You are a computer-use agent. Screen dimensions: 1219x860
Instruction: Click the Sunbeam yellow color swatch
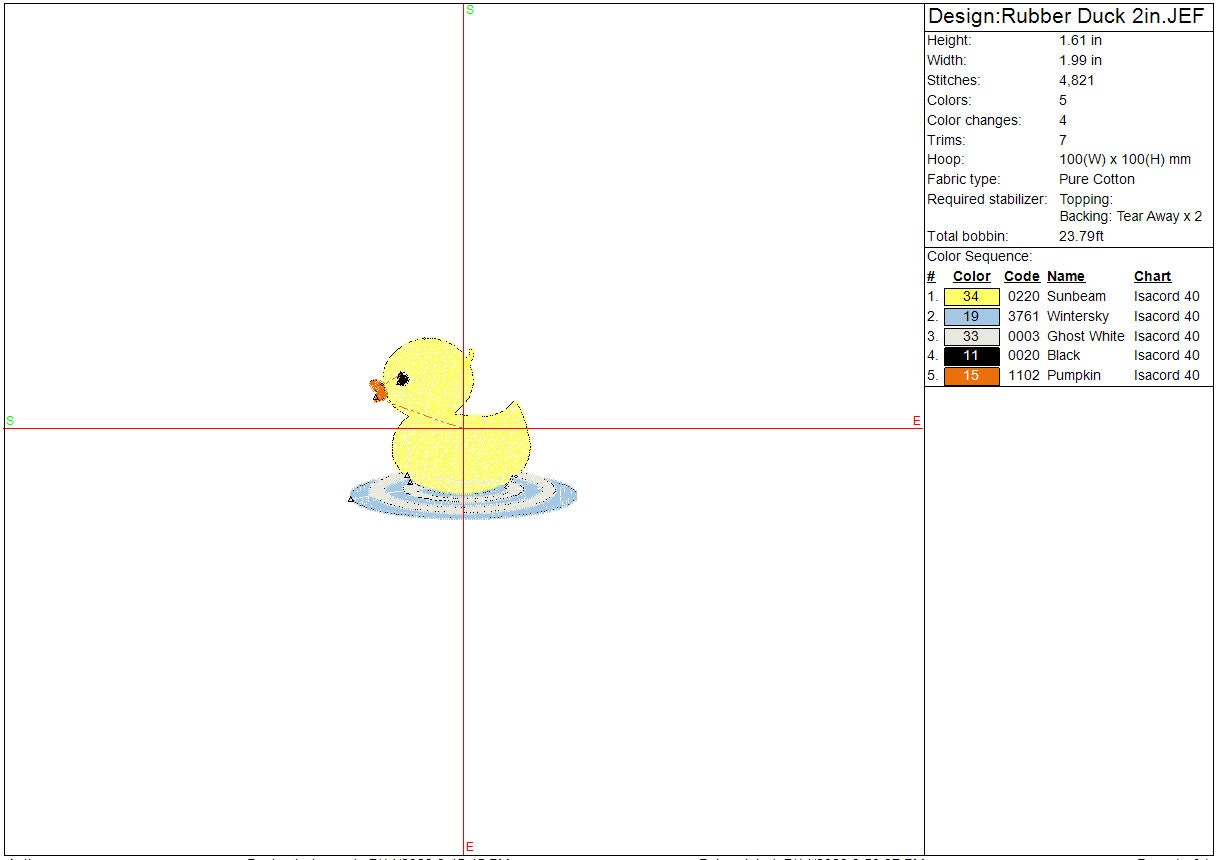pos(971,297)
